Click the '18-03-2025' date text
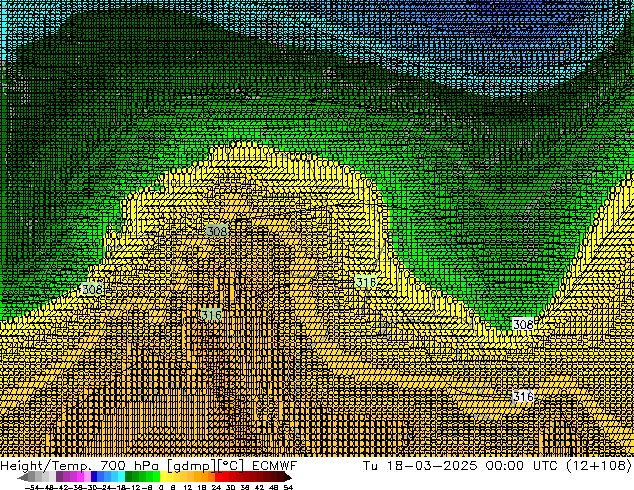 tap(432, 466)
